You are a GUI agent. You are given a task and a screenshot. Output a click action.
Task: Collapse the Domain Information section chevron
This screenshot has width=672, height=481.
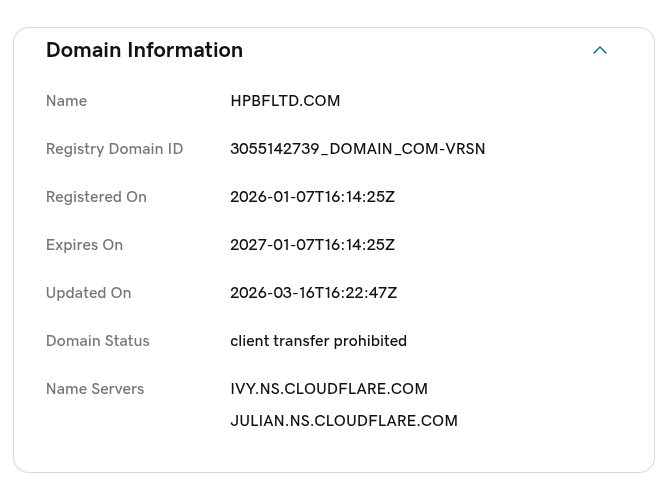[x=600, y=50]
